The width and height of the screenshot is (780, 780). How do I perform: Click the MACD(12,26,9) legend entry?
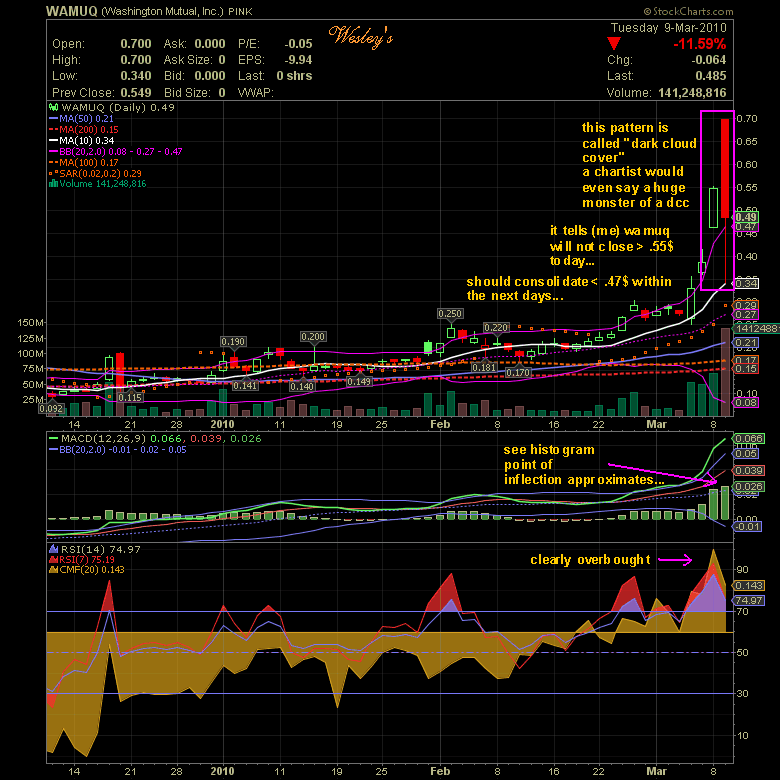point(155,439)
